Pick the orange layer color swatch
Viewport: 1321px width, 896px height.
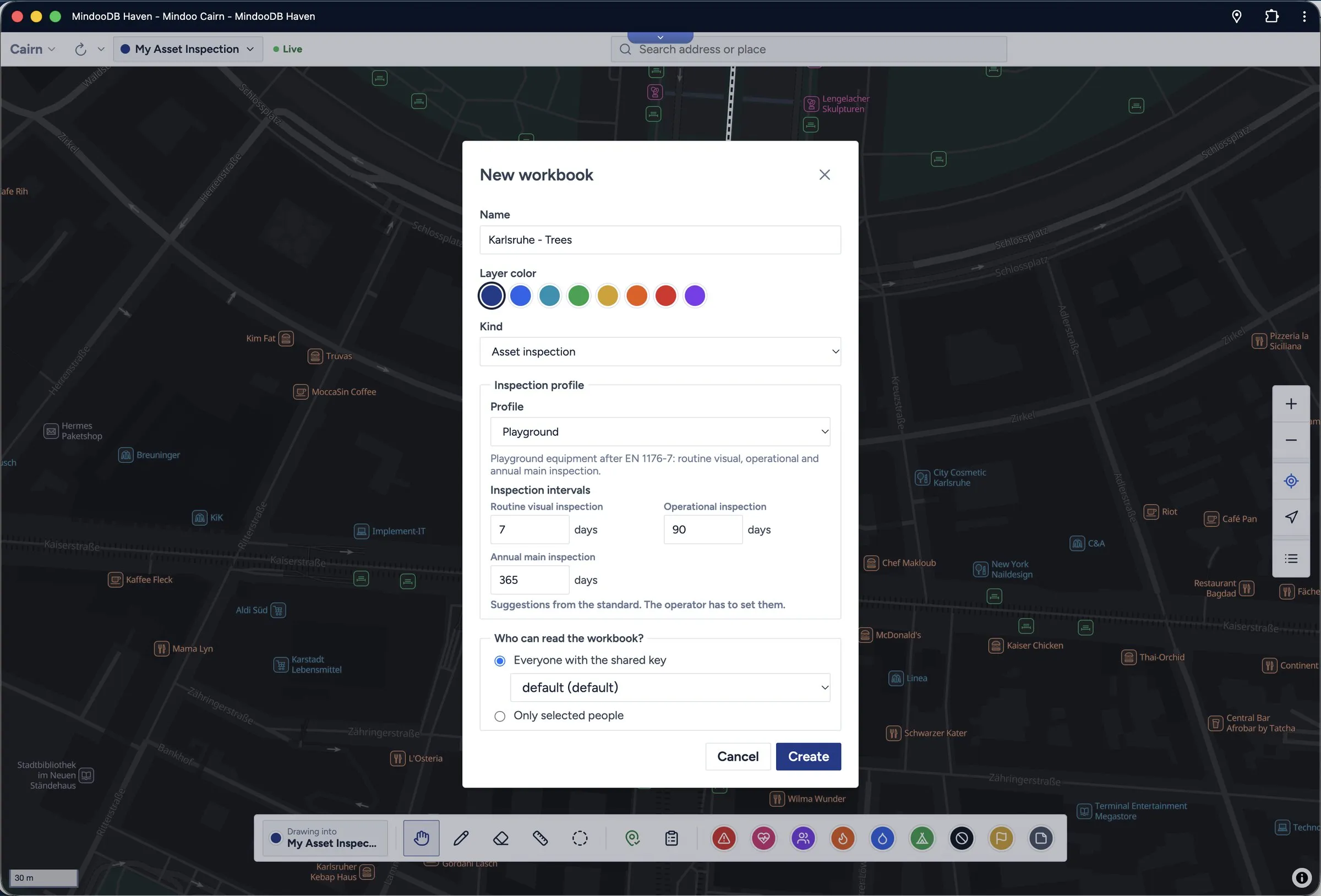[x=637, y=296]
